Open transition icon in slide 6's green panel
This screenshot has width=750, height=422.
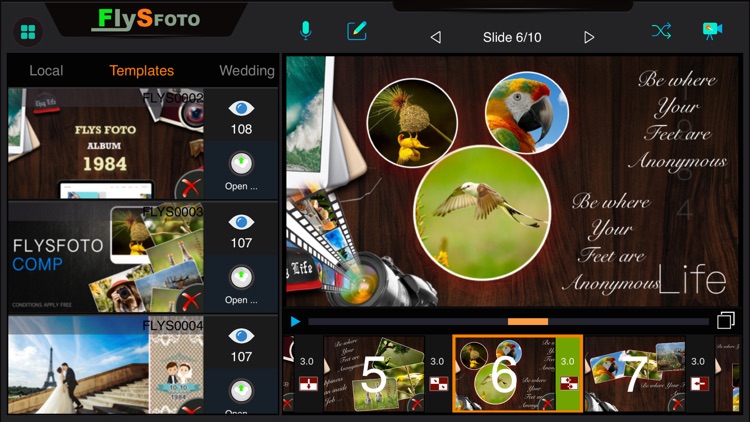(569, 383)
